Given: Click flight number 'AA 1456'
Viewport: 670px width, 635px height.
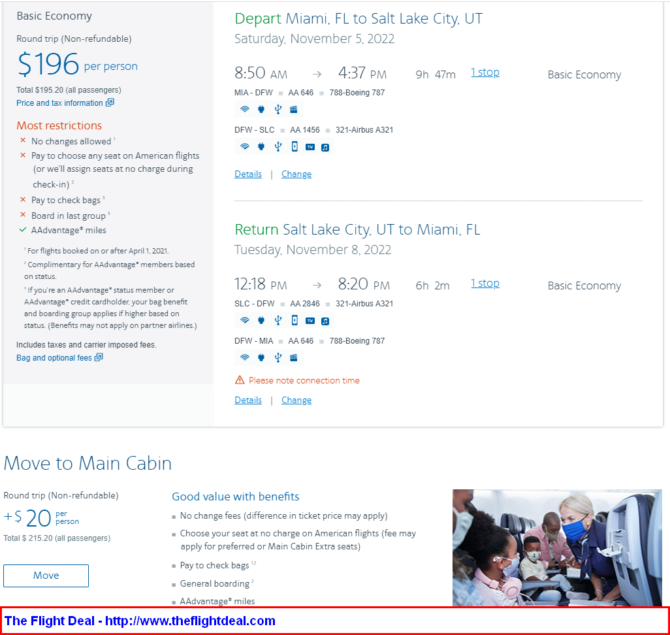Looking at the screenshot, I should click(x=305, y=130).
